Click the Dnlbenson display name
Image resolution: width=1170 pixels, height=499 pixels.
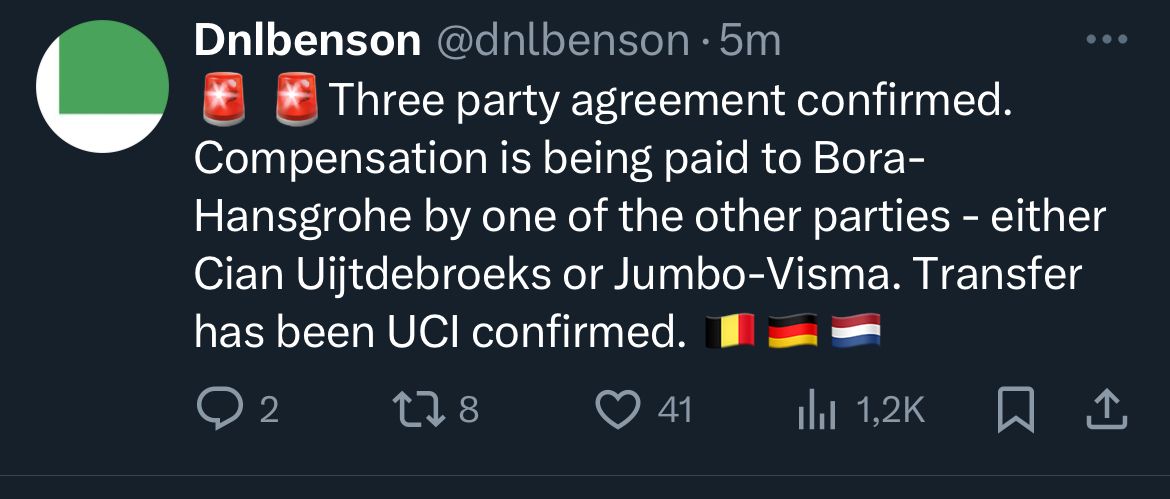307,41
